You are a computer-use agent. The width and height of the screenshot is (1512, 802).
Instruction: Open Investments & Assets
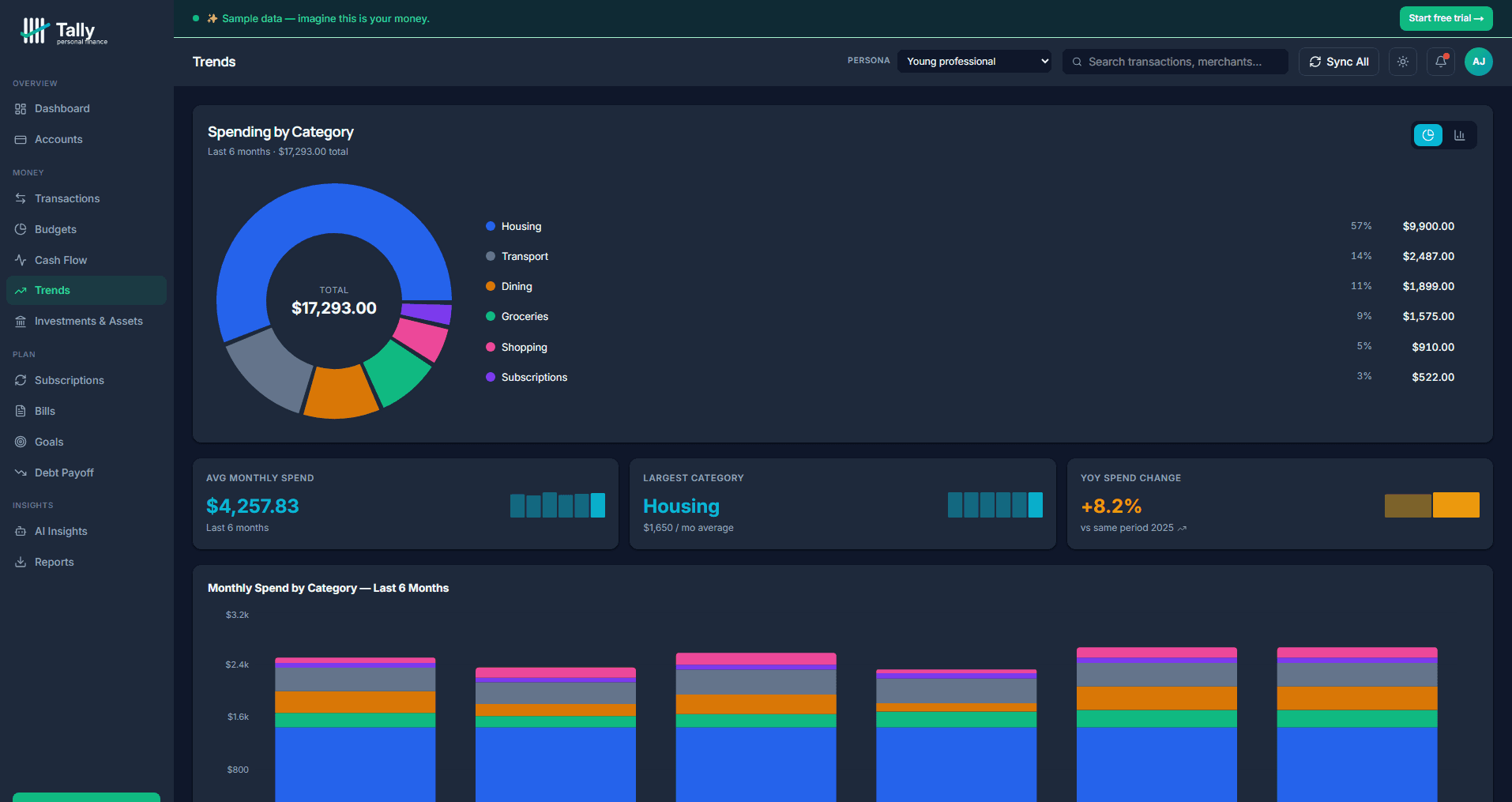tap(86, 321)
